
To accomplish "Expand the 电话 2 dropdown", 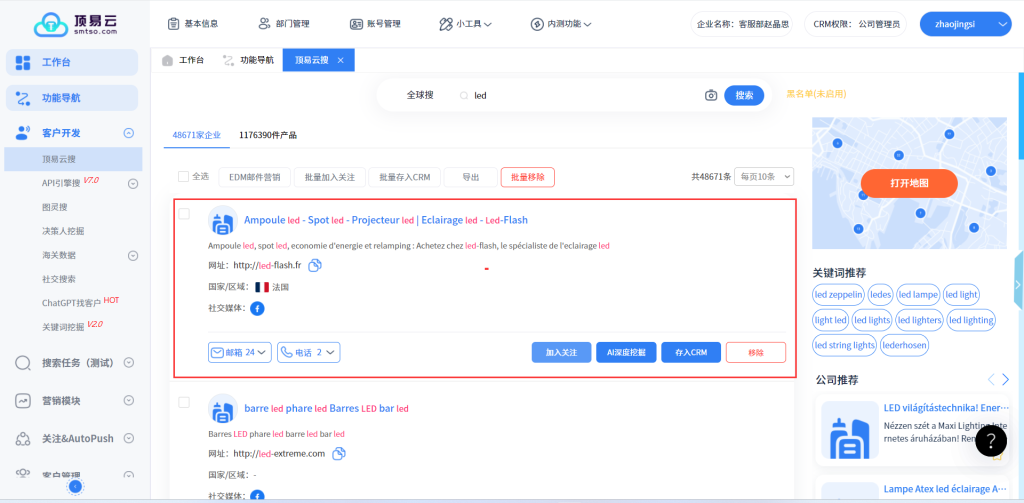I will [309, 352].
